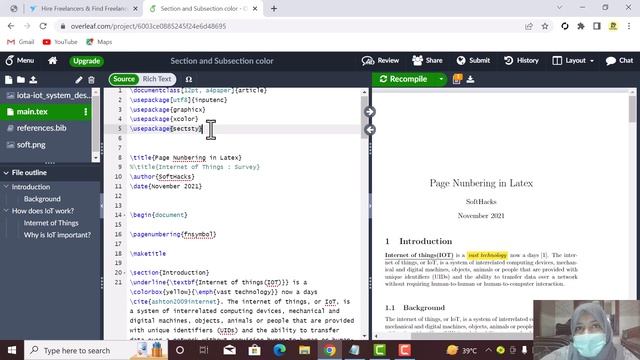Screen dimensions: 640x360
Task: Open Microsoft Edge from taskbar
Action: tap(280, 350)
